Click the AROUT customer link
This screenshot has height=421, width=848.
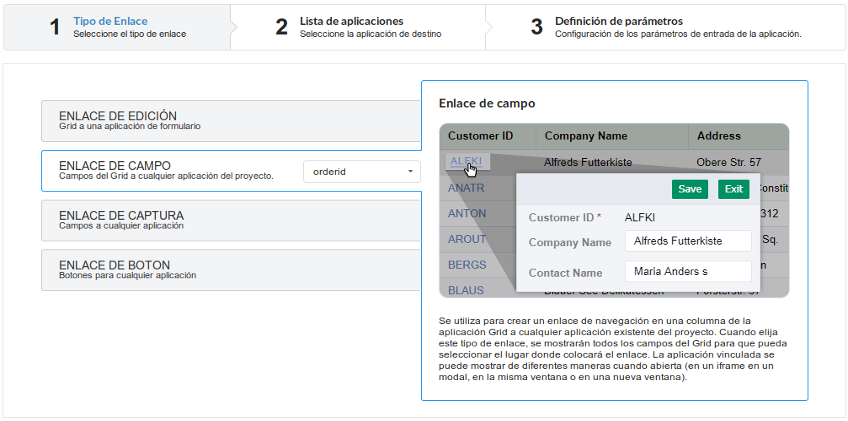click(x=468, y=240)
